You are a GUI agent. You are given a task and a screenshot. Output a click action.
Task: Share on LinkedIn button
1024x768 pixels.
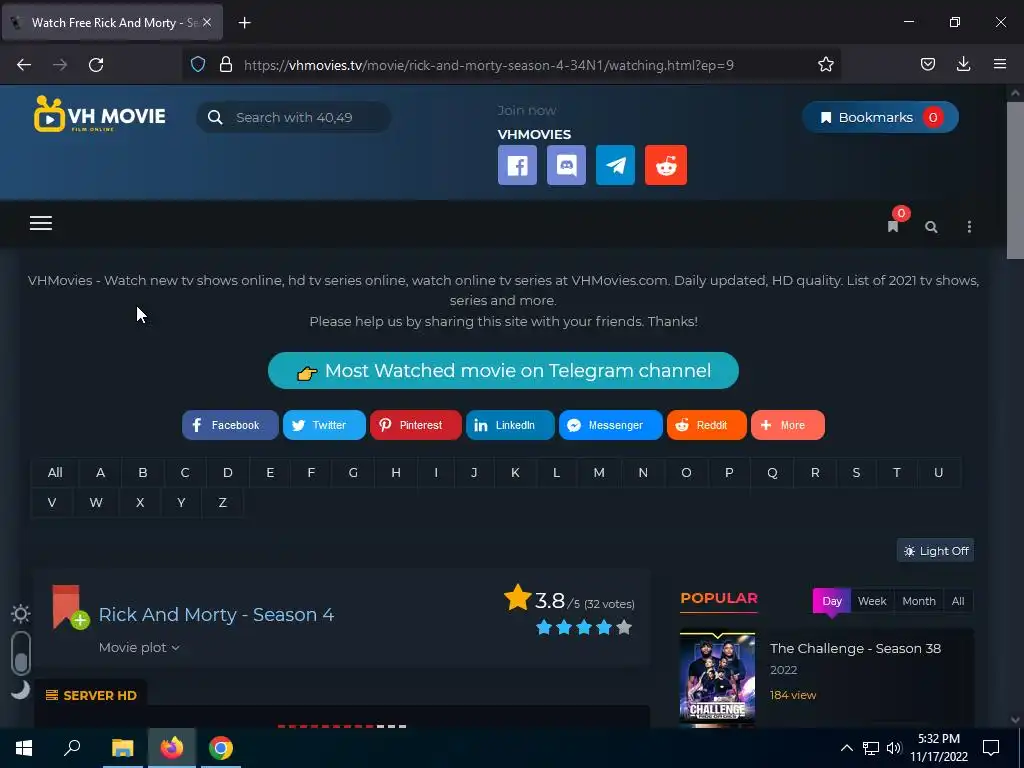[x=510, y=425]
